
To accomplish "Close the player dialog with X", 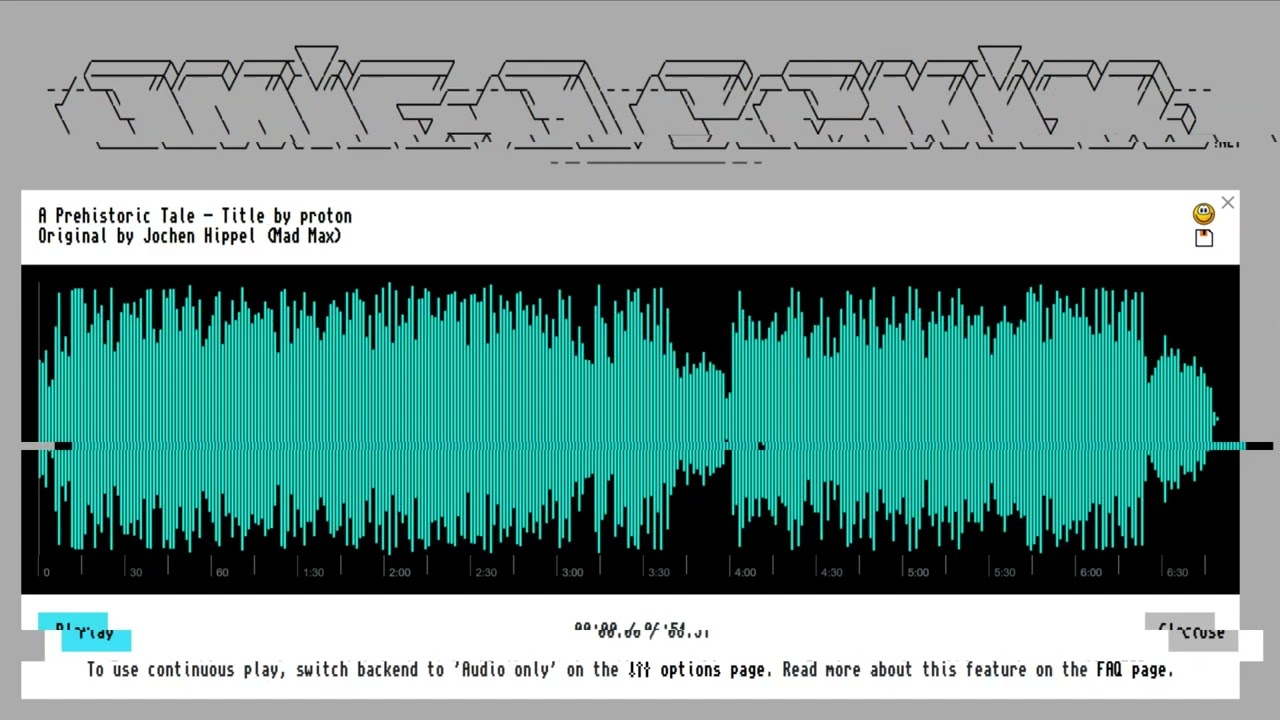I will point(1228,203).
